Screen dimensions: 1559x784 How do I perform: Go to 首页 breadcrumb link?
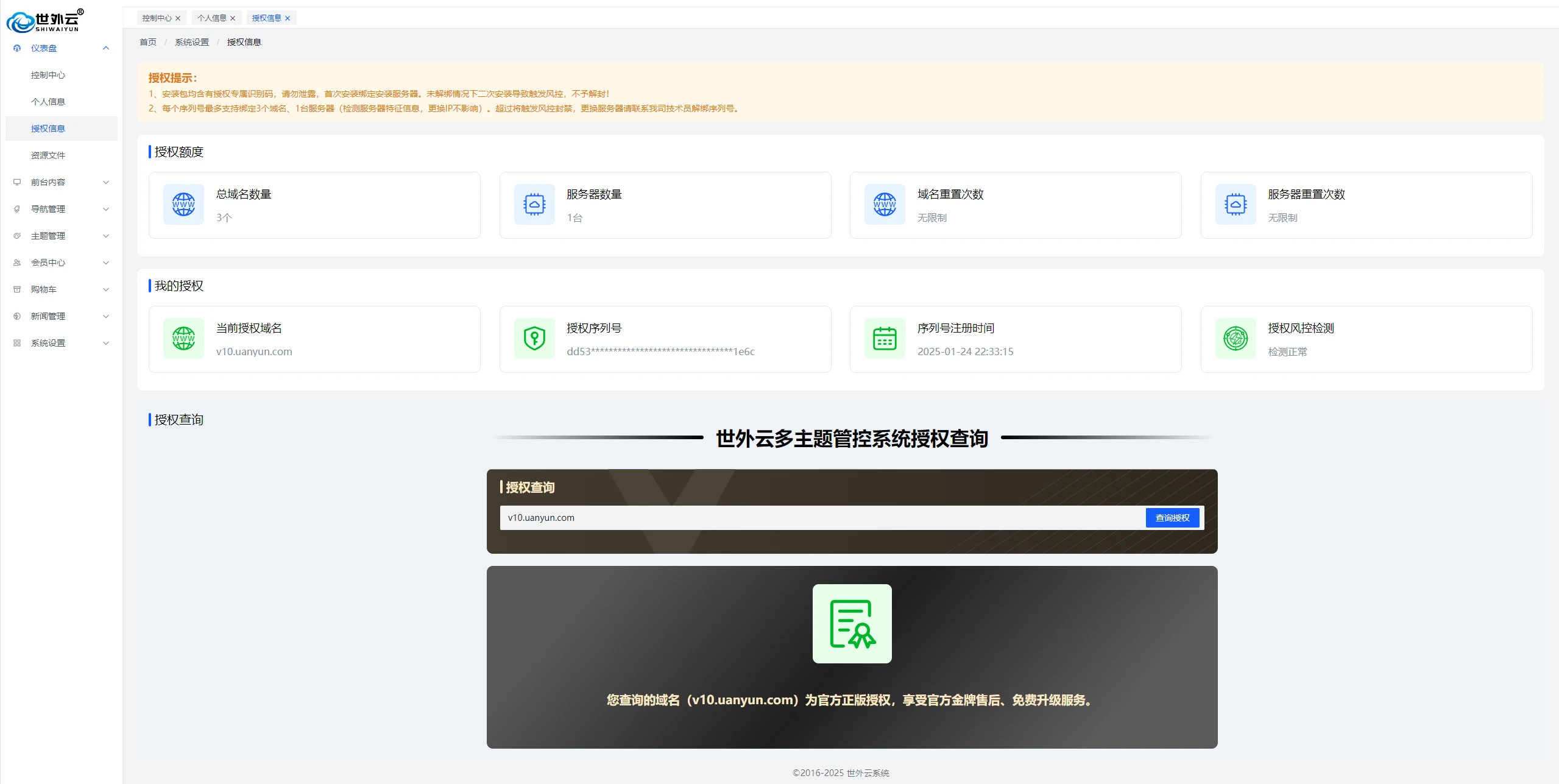148,42
